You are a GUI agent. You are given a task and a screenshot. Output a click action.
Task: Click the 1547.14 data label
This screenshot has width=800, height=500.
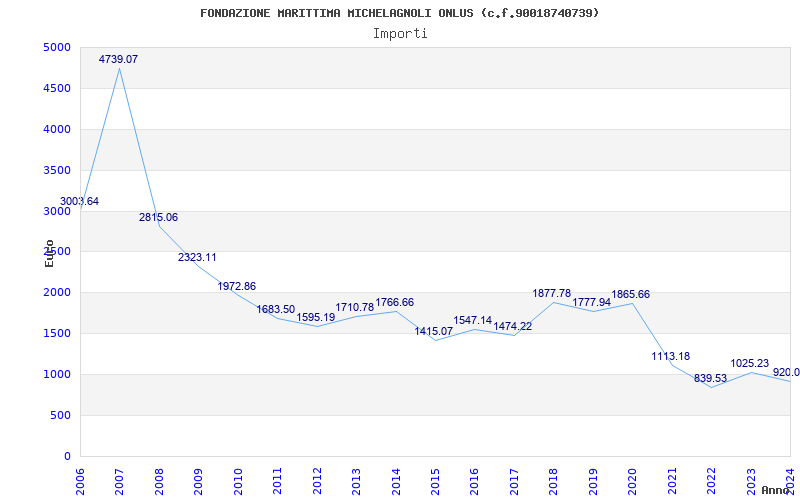click(473, 320)
